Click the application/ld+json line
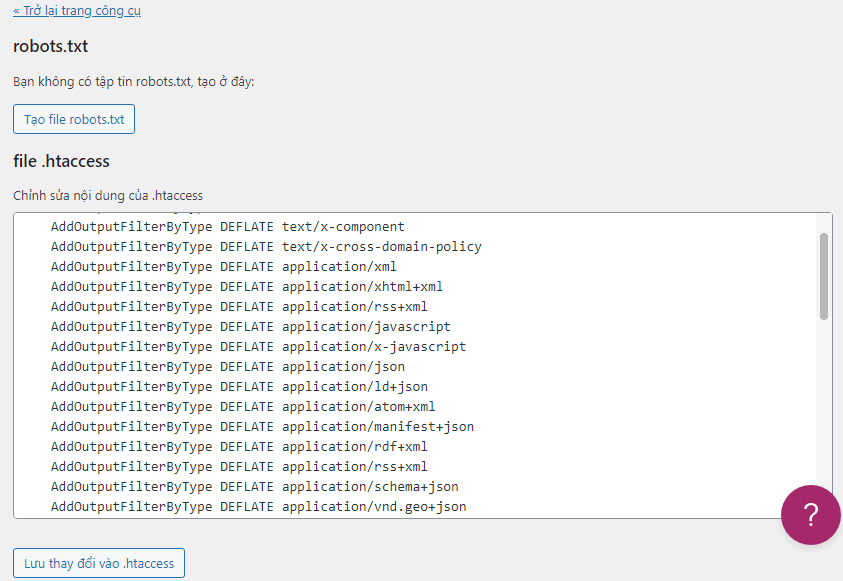Viewport: 843px width, 581px height. 239,387
